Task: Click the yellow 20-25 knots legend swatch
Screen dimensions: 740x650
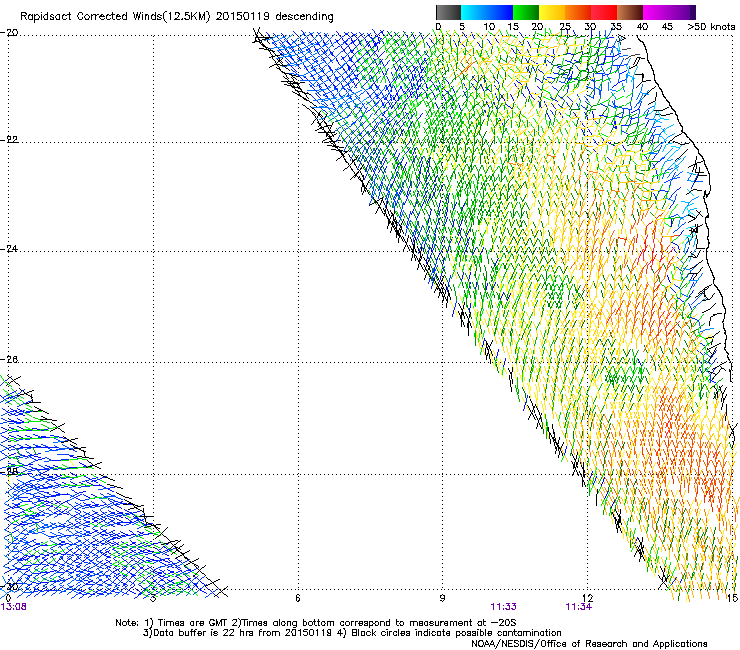Action: (x=552, y=12)
